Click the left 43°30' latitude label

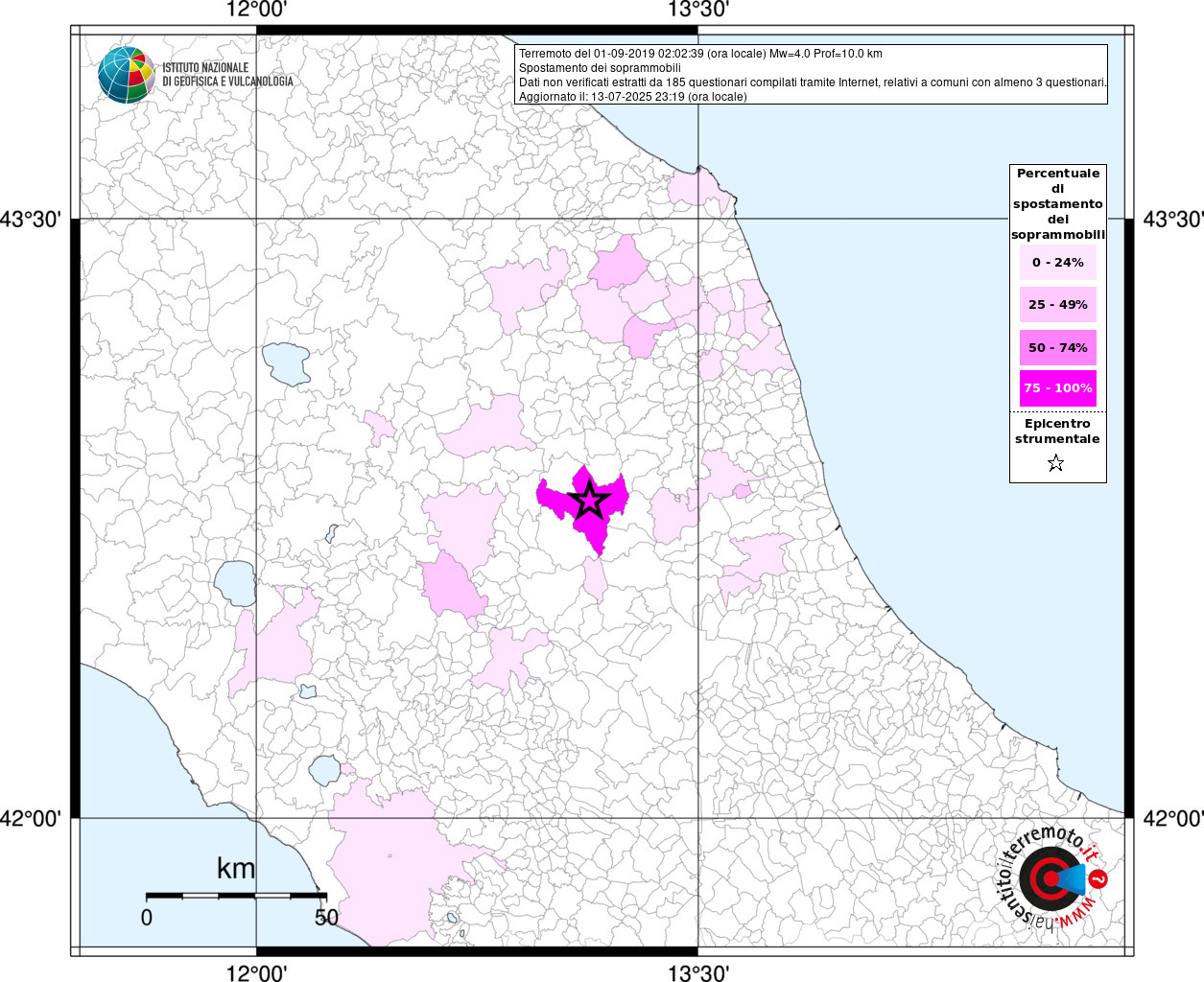(x=31, y=220)
